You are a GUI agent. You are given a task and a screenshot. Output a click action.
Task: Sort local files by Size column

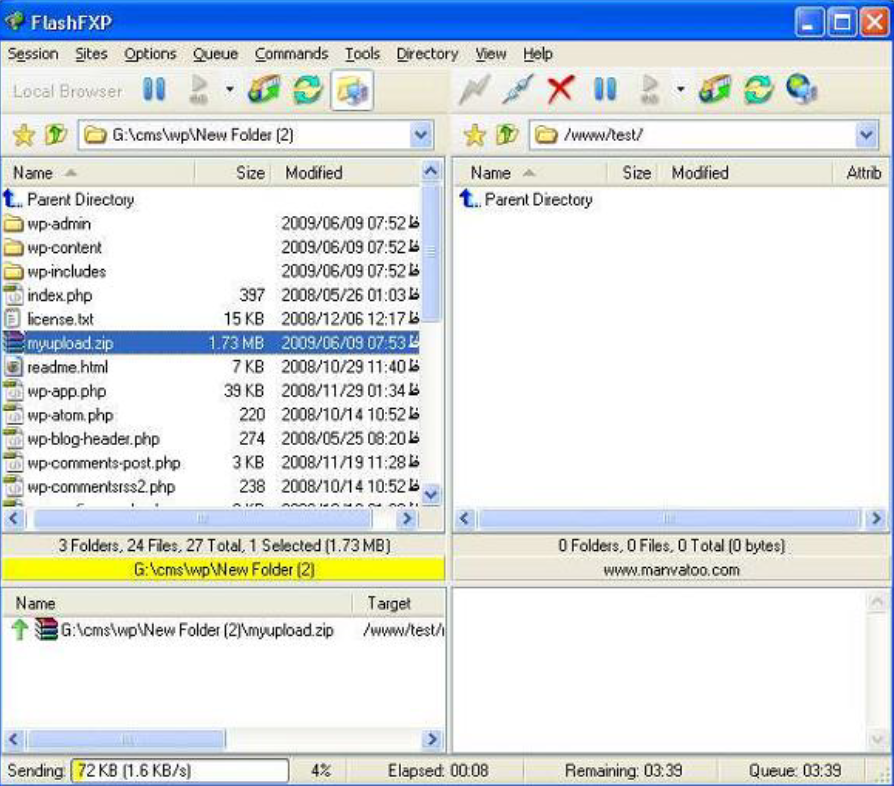point(232,173)
